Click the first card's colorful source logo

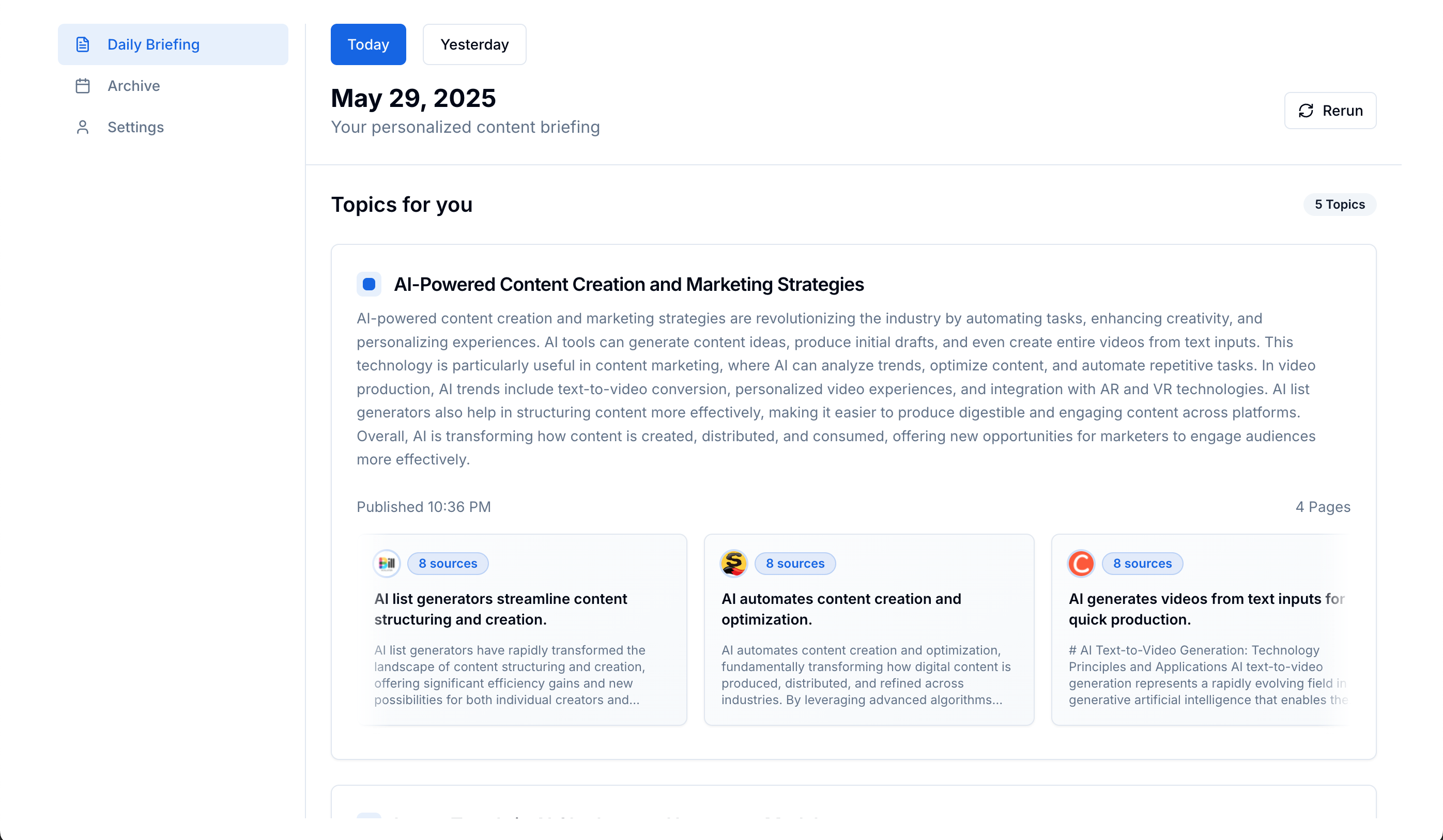point(387,564)
